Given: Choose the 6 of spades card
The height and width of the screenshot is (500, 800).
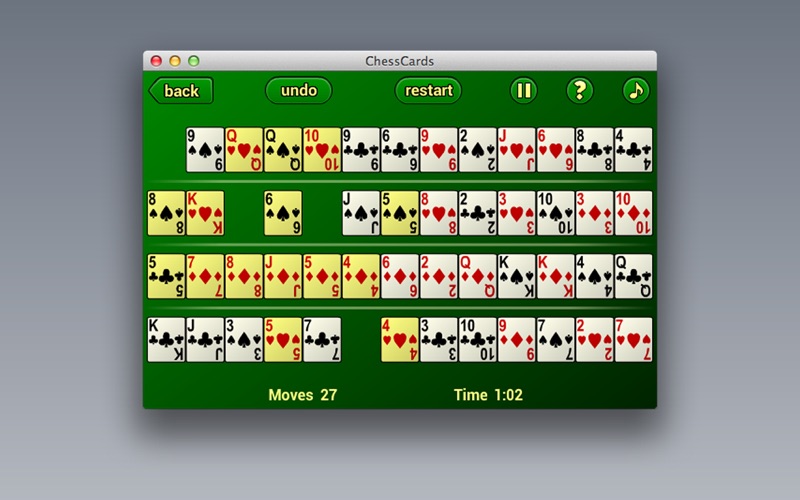Looking at the screenshot, I should [283, 213].
